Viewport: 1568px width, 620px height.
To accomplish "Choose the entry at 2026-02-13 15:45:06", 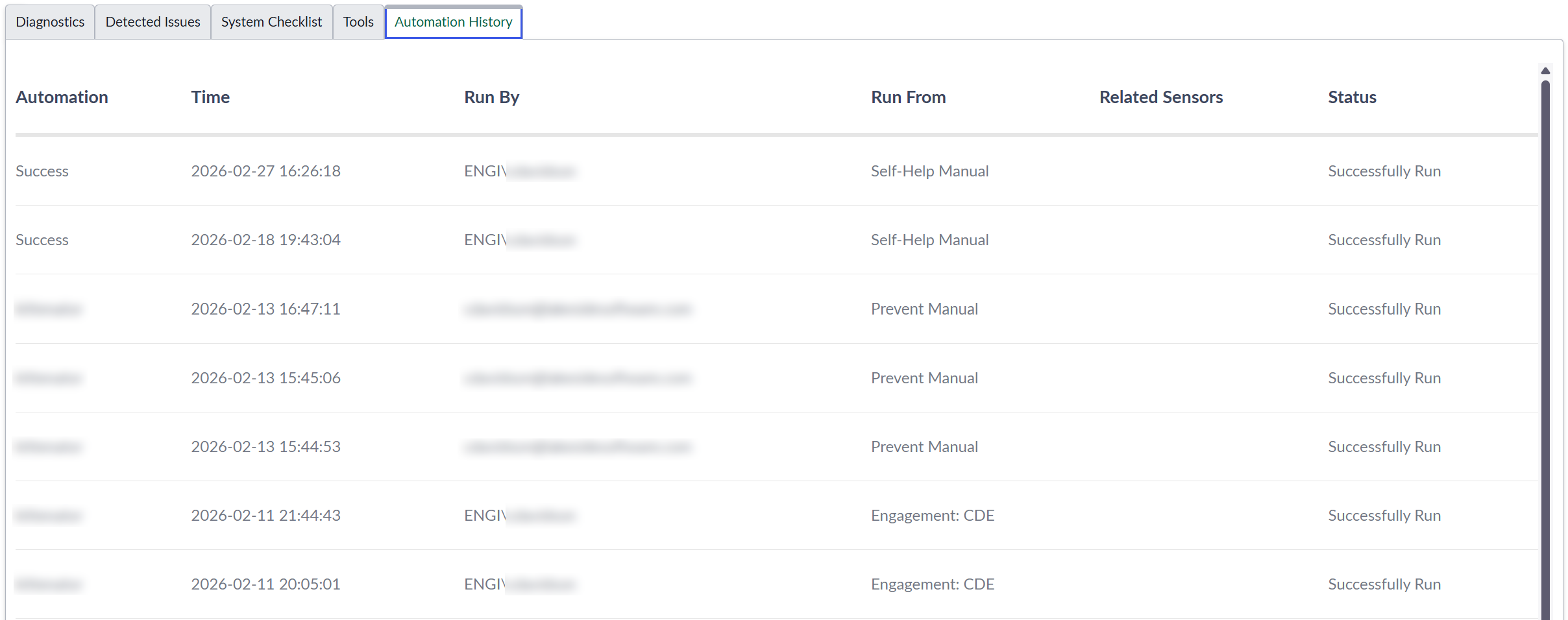I will tap(265, 378).
